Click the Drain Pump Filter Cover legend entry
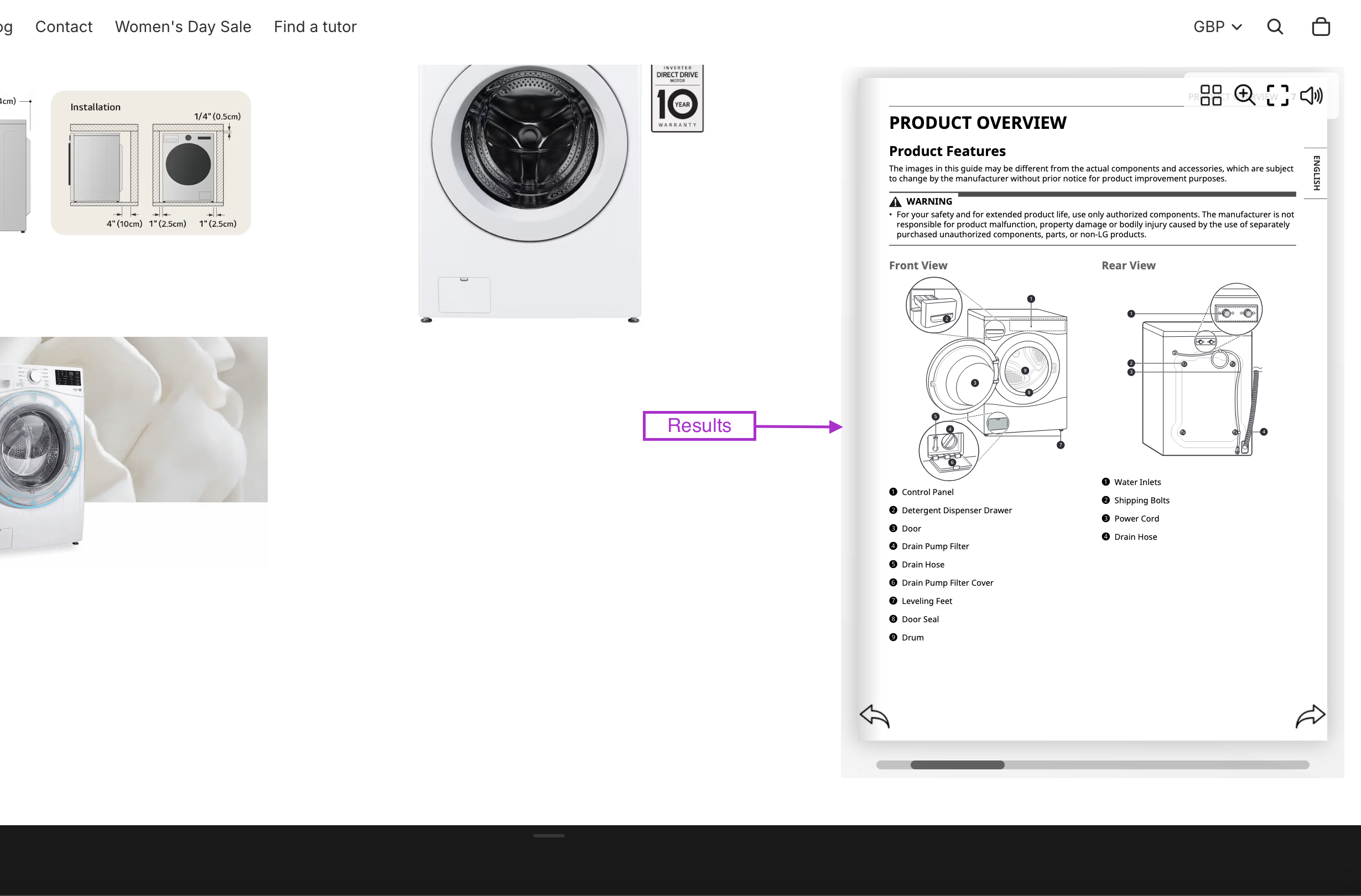The width and height of the screenshot is (1361, 896). coord(941,582)
